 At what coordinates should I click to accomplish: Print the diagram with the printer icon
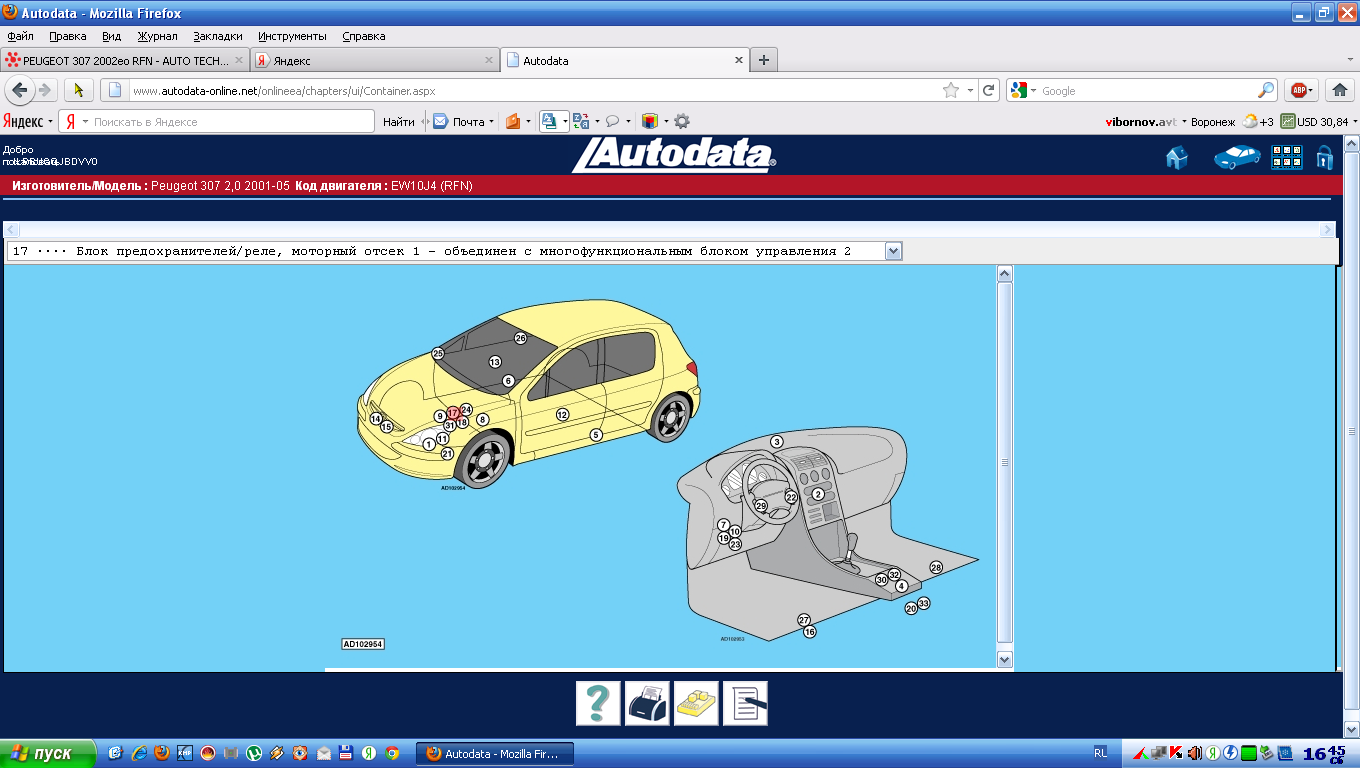point(647,703)
